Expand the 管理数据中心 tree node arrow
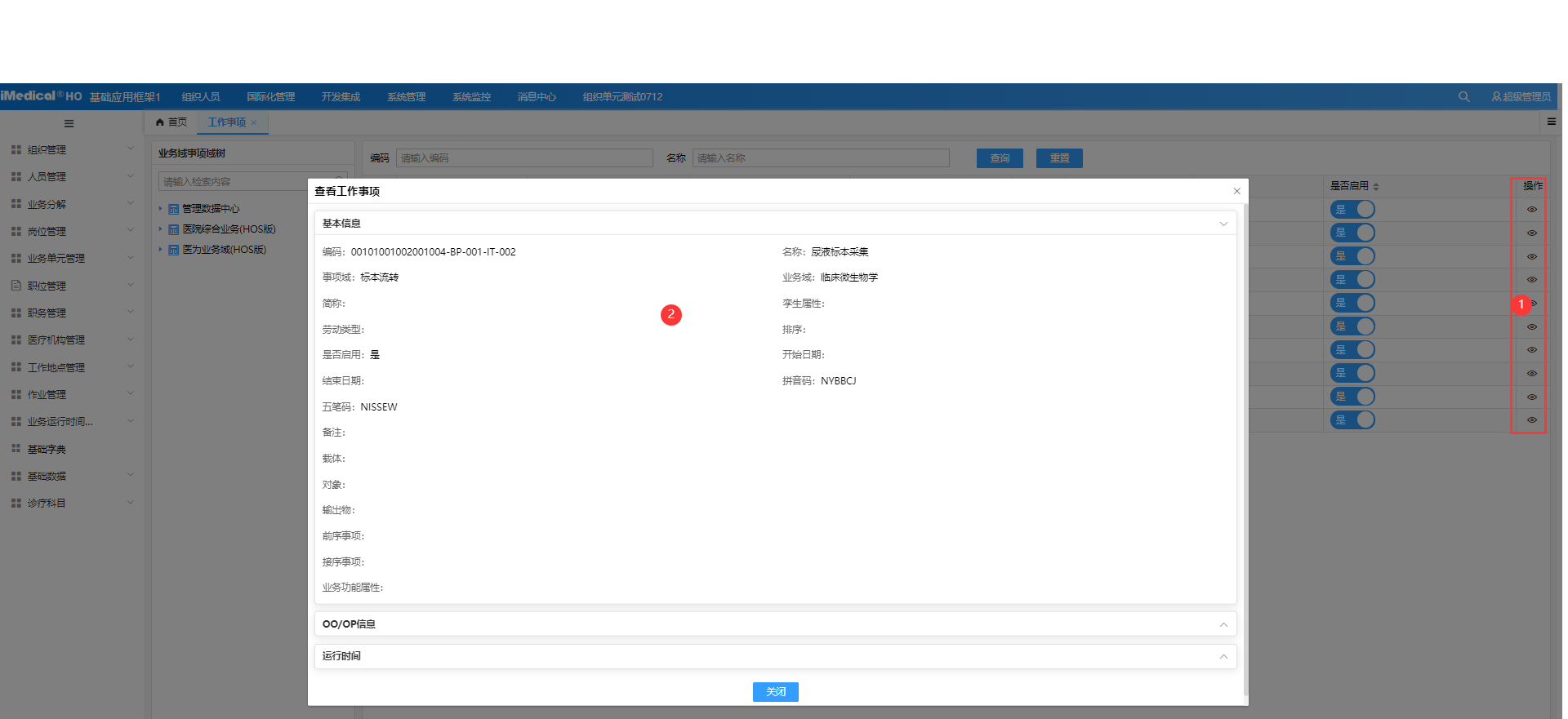1568x719 pixels. (161, 209)
